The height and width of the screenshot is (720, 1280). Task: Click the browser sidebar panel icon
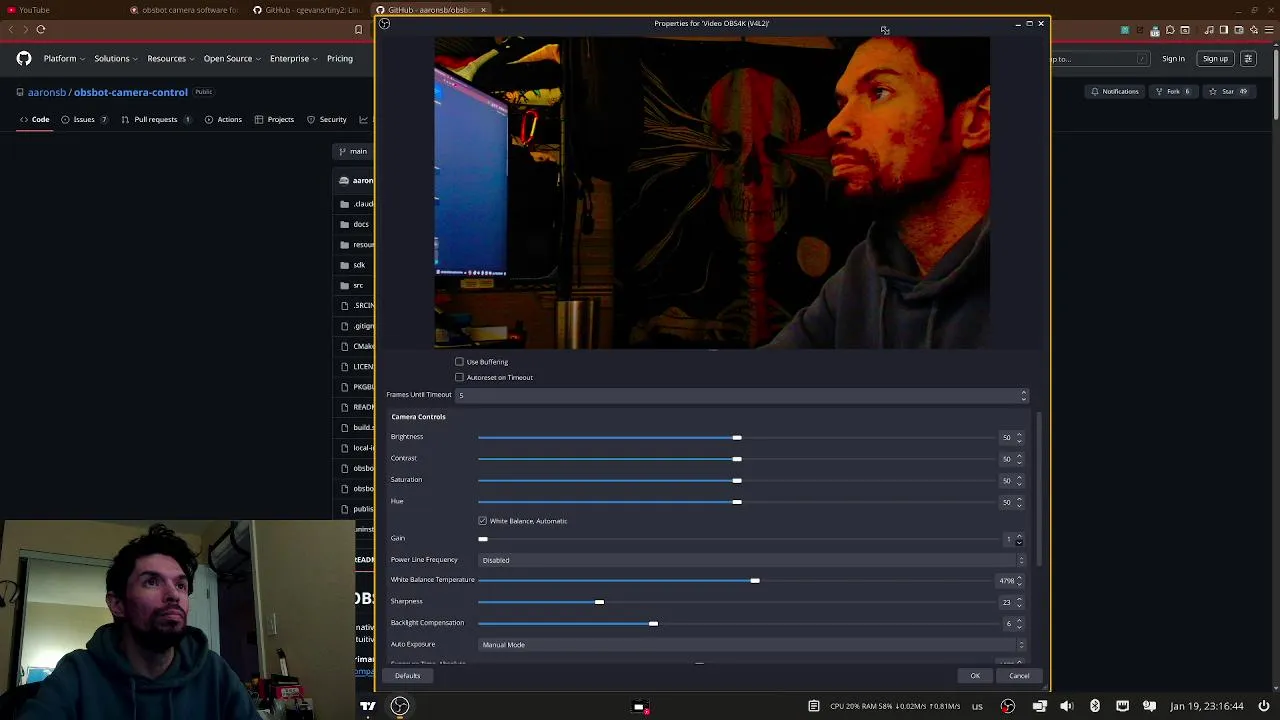pos(1223,30)
